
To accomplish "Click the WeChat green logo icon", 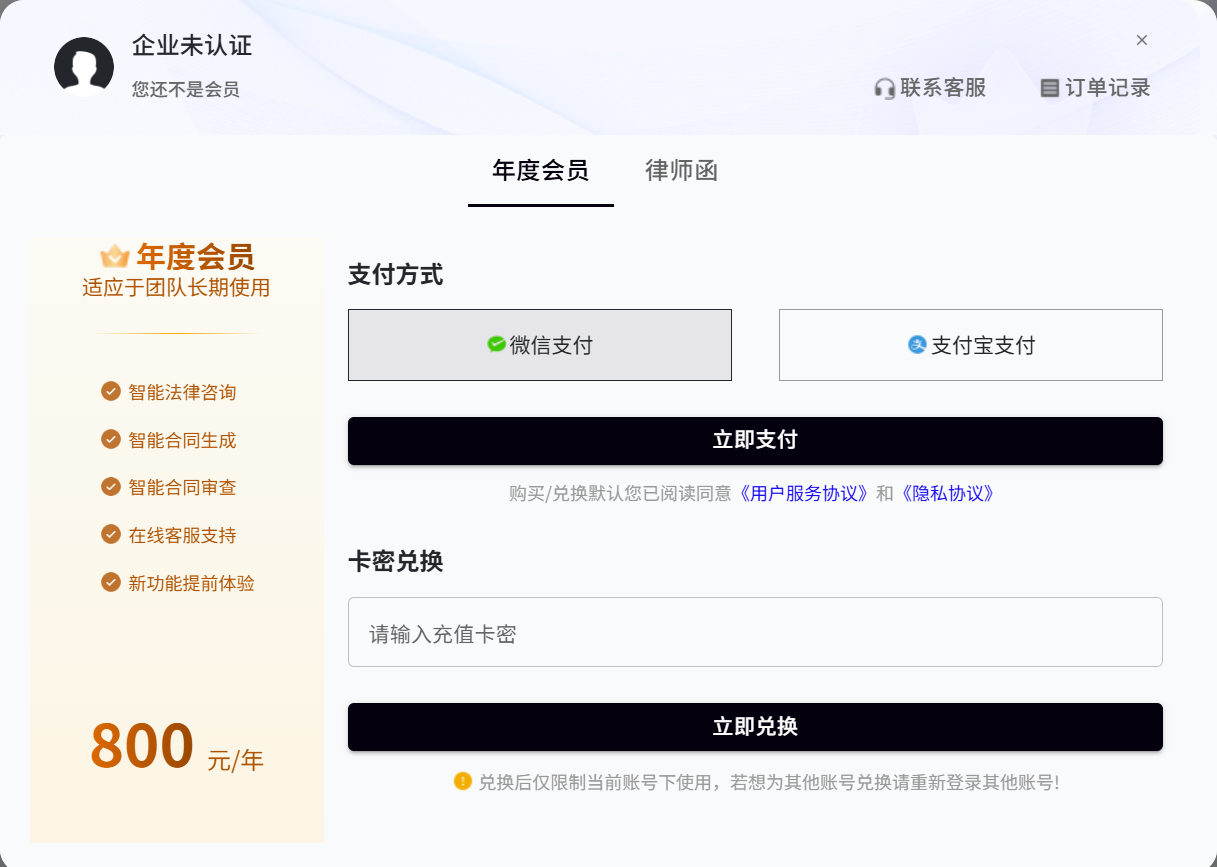I will (x=496, y=345).
